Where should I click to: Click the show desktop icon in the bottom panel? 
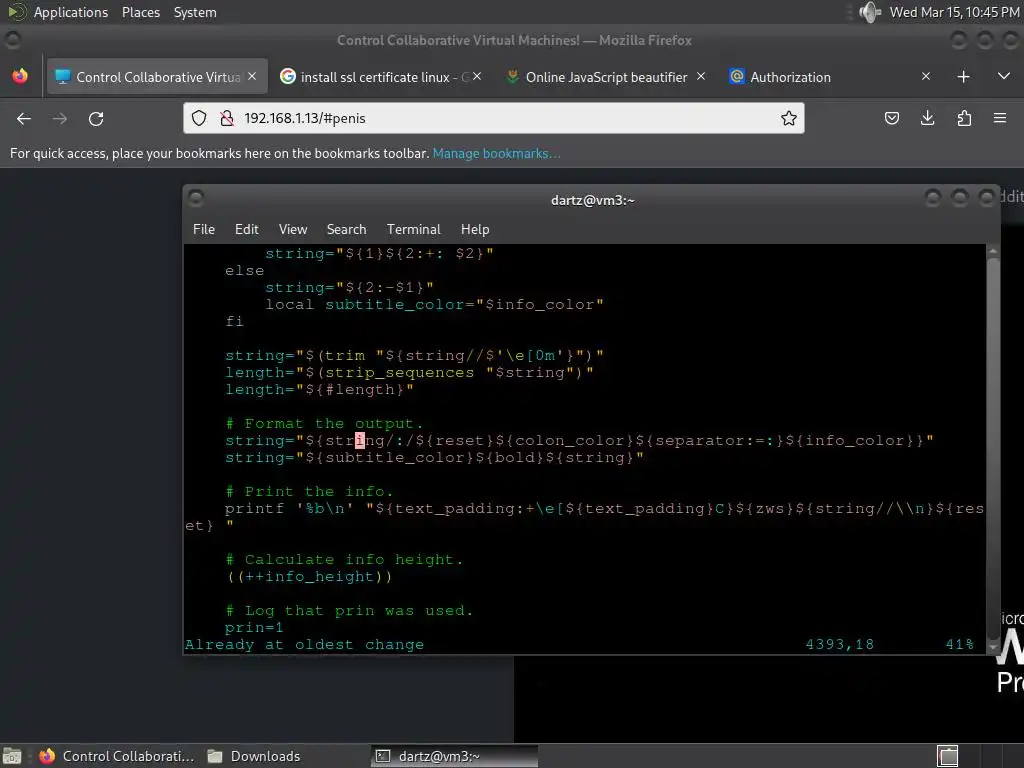point(12,756)
